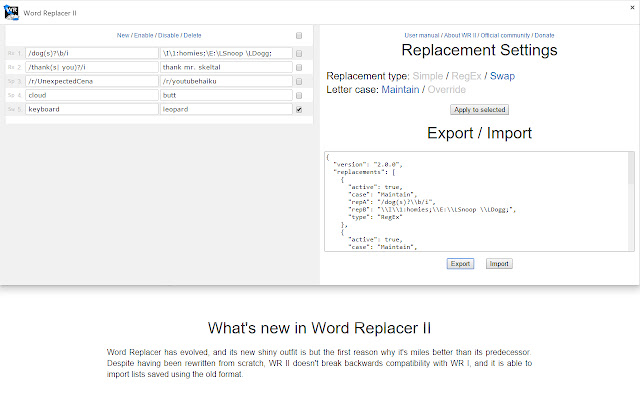Viewport: 640px width, 400px height.
Task: Set replacement type to RegEx
Action: tap(467, 76)
